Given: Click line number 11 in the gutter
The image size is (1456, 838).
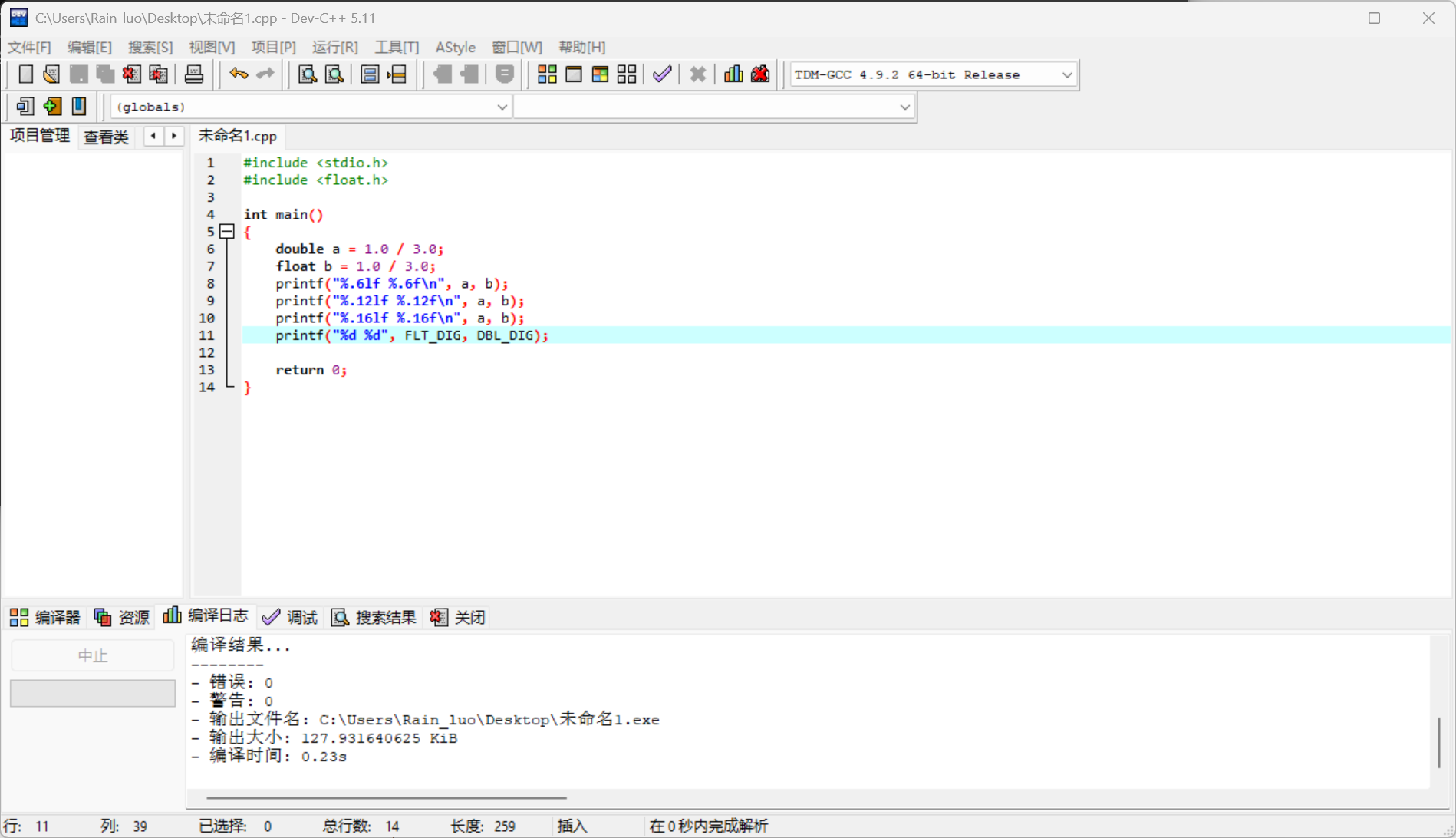Looking at the screenshot, I should [206, 335].
